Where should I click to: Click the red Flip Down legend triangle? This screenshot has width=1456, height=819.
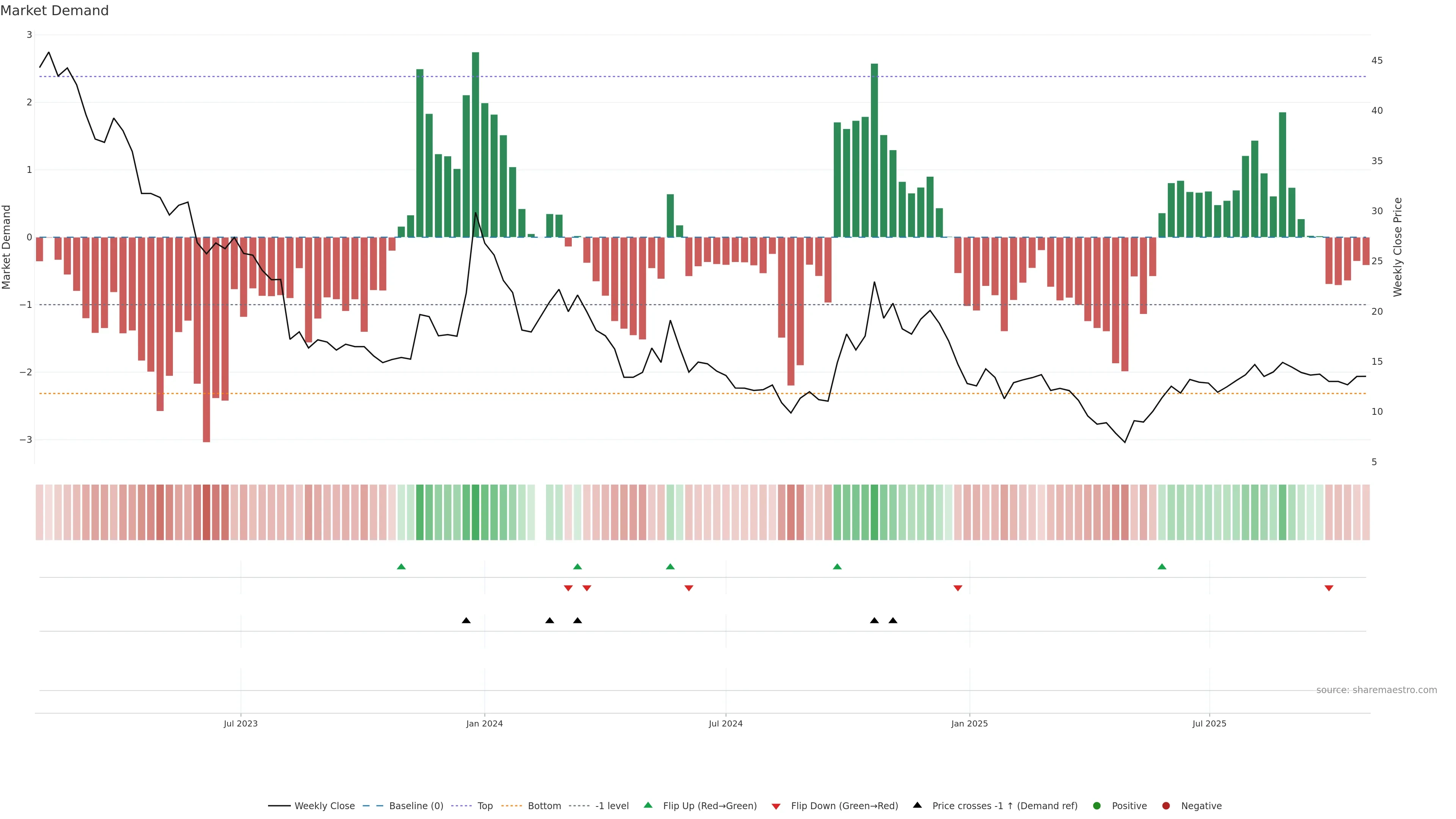(776, 806)
